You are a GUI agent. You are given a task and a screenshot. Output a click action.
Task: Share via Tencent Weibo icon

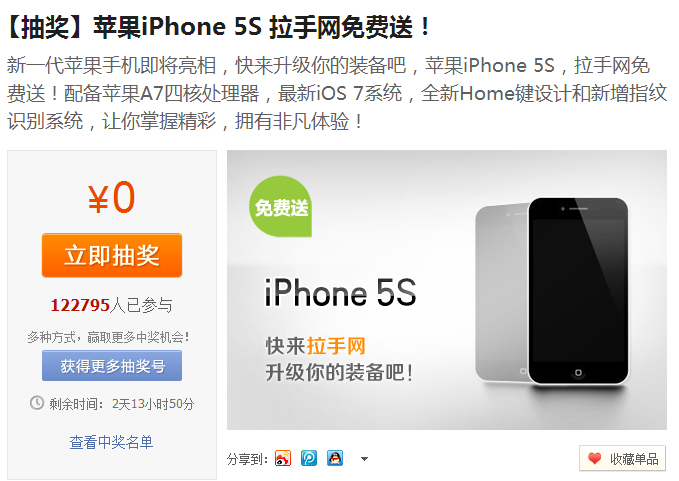309,458
